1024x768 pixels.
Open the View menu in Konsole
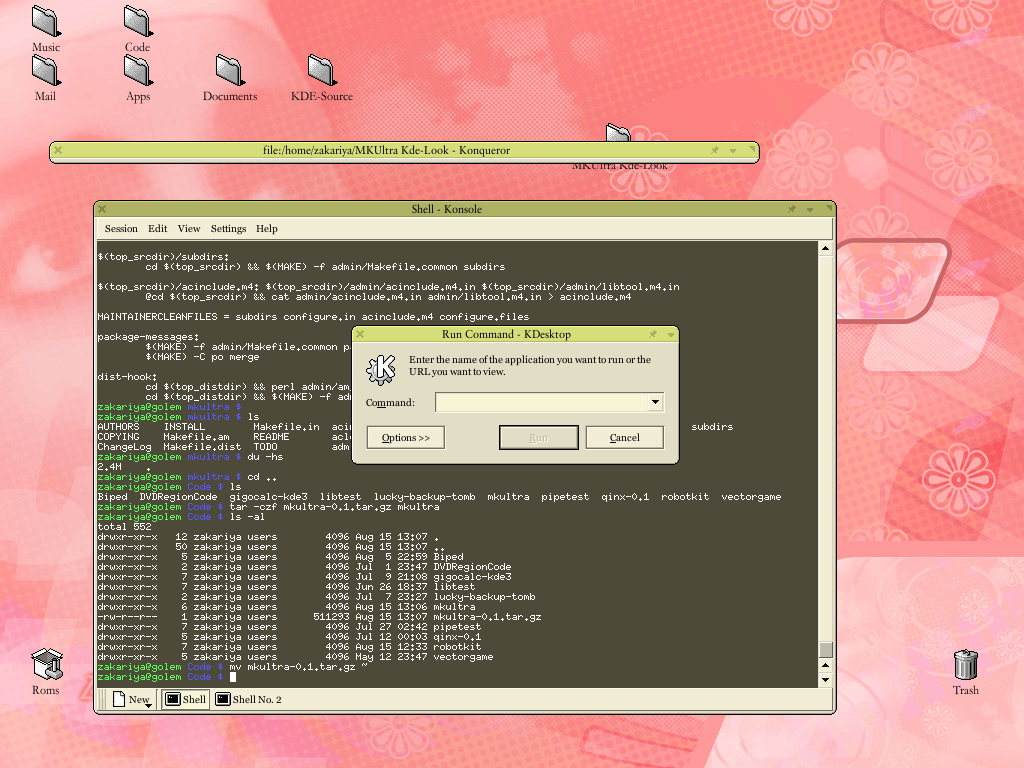(x=189, y=229)
